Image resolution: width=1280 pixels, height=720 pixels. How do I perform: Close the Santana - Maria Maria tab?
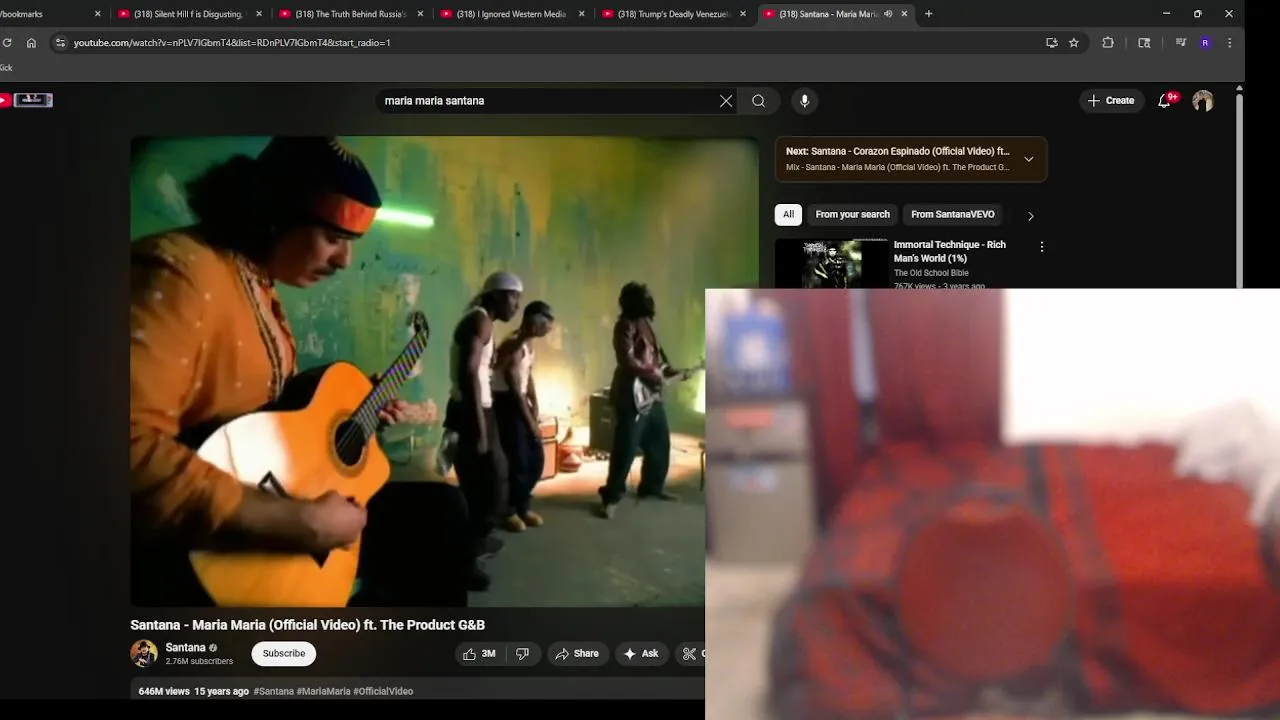point(905,14)
